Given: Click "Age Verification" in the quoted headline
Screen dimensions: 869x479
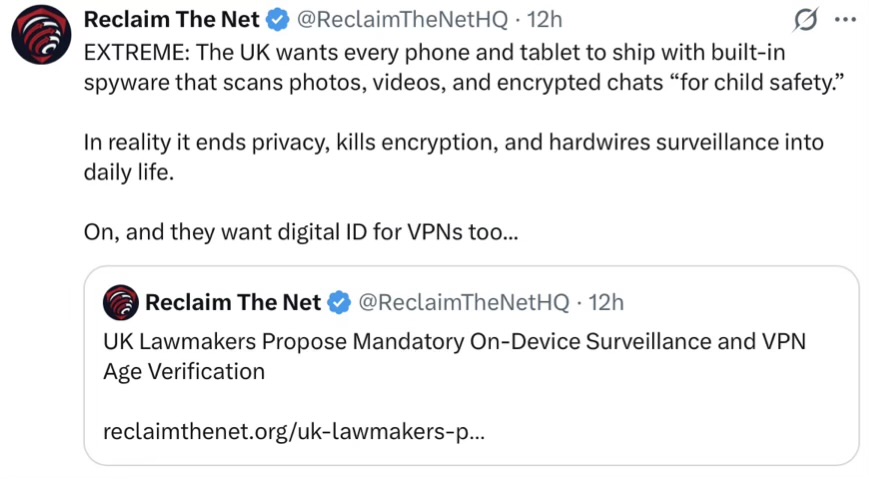Looking at the screenshot, I should tap(184, 372).
